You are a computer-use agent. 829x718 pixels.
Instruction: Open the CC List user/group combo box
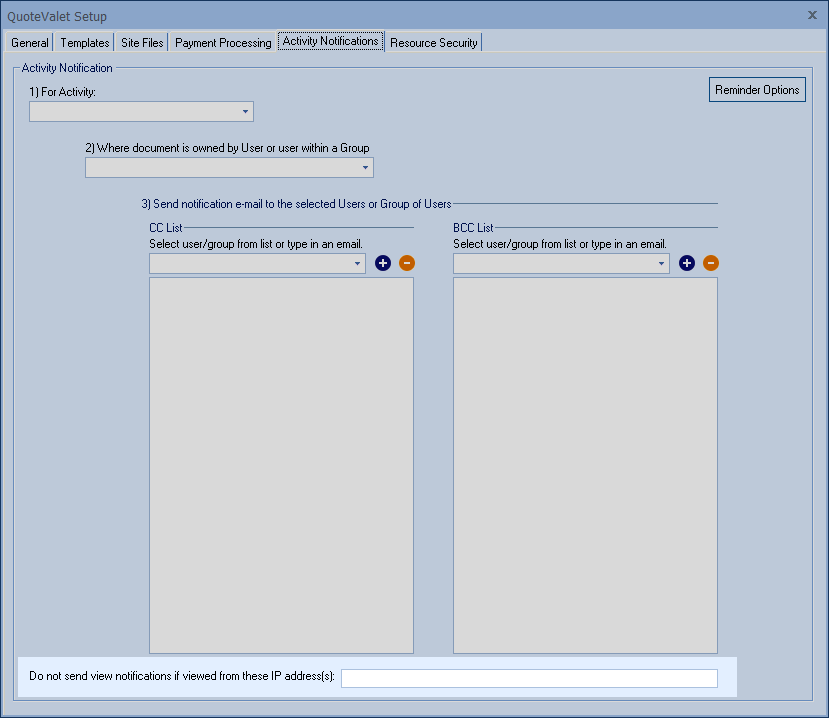click(257, 263)
